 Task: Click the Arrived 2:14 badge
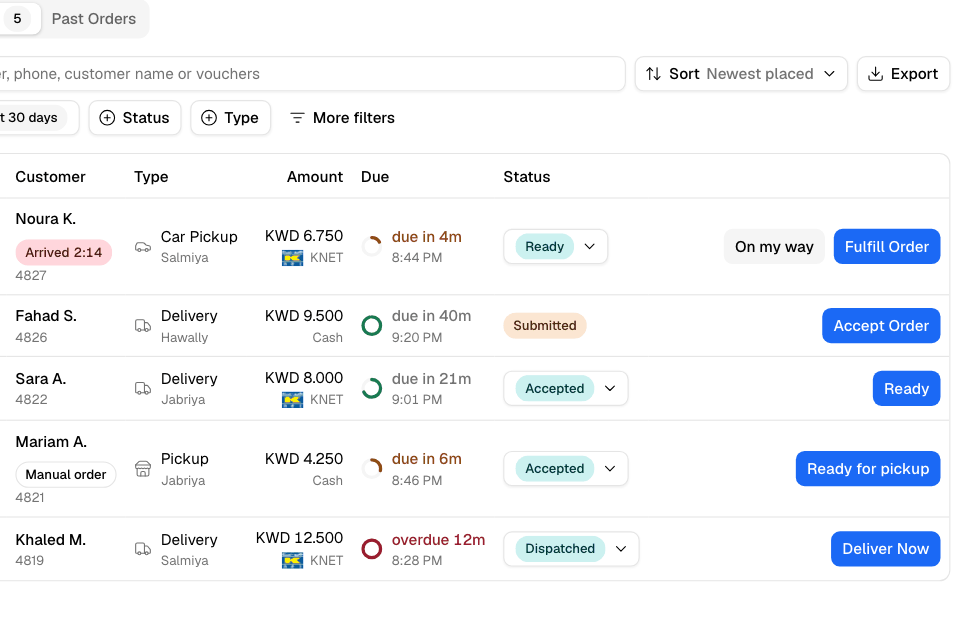coord(64,252)
